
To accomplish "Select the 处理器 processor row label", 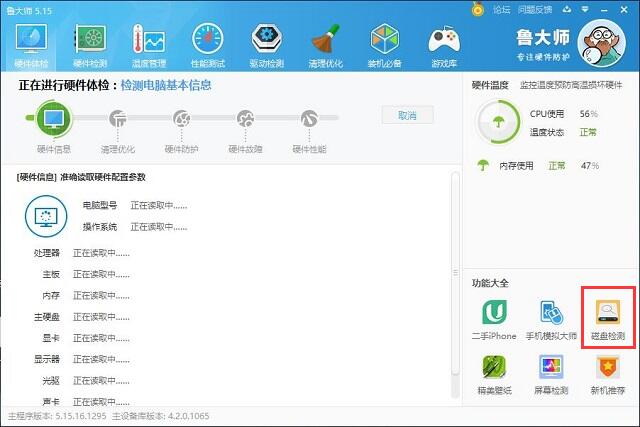I will 47,253.
